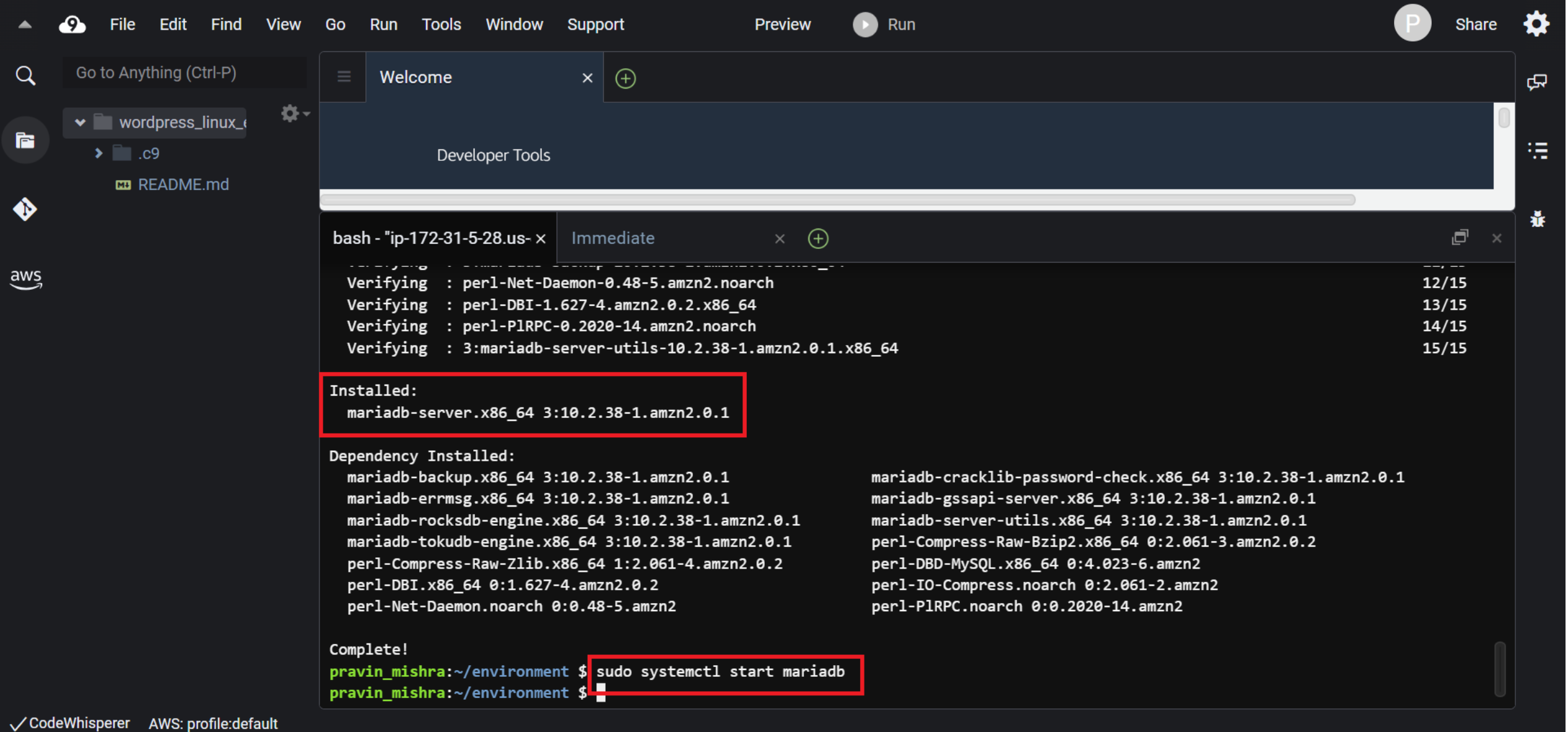Click 'mariadb-backup.x86_64' terminal entry
This screenshot has width=1568, height=732.
tap(538, 477)
